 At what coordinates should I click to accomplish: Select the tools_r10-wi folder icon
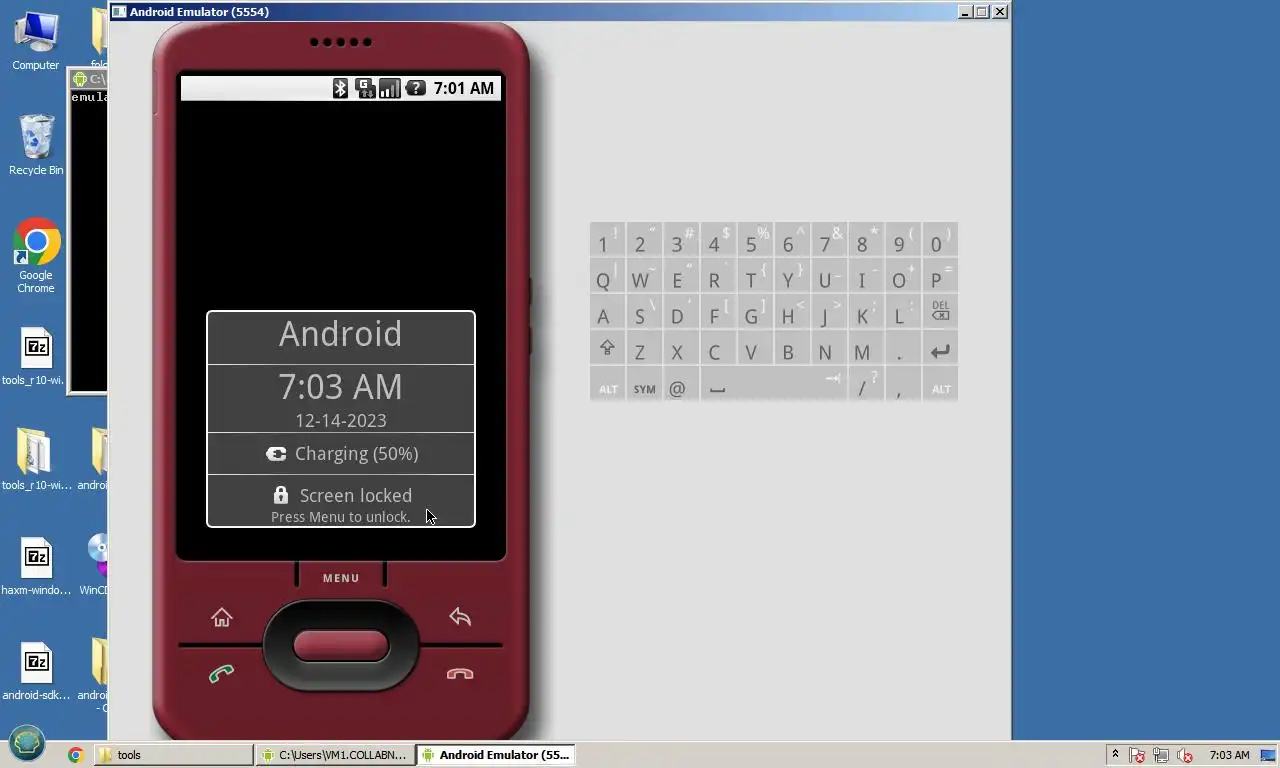tap(36, 460)
